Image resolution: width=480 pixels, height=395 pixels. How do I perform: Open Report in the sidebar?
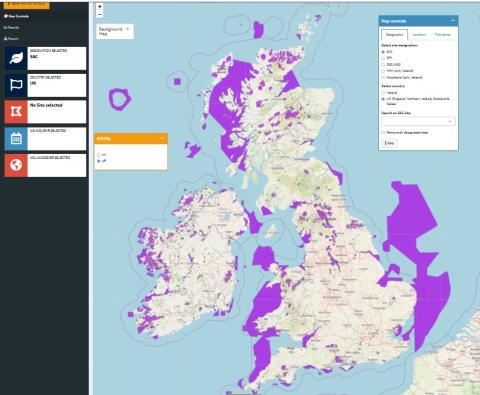(x=11, y=38)
